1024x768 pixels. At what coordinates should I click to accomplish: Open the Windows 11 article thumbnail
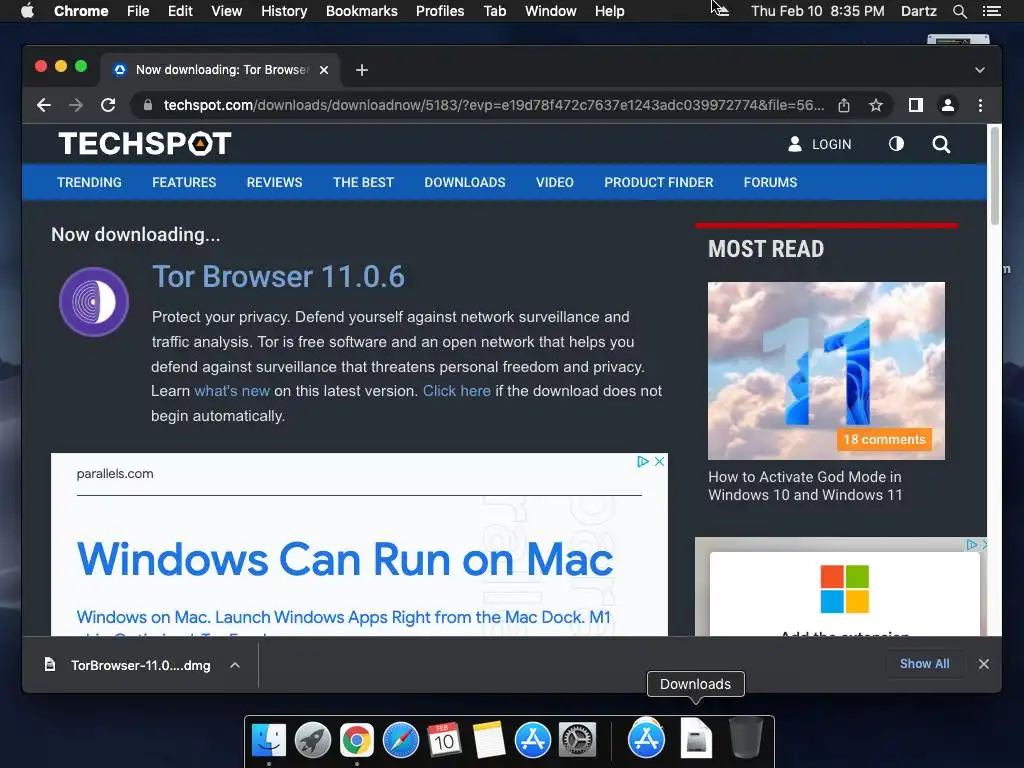826,370
